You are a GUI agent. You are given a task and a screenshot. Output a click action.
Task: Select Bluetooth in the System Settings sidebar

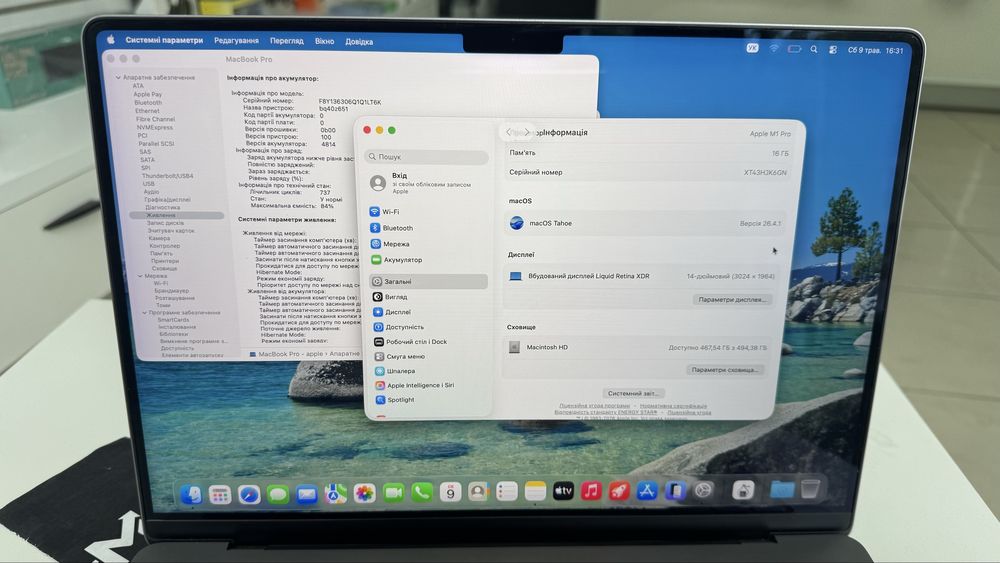[x=427, y=228]
